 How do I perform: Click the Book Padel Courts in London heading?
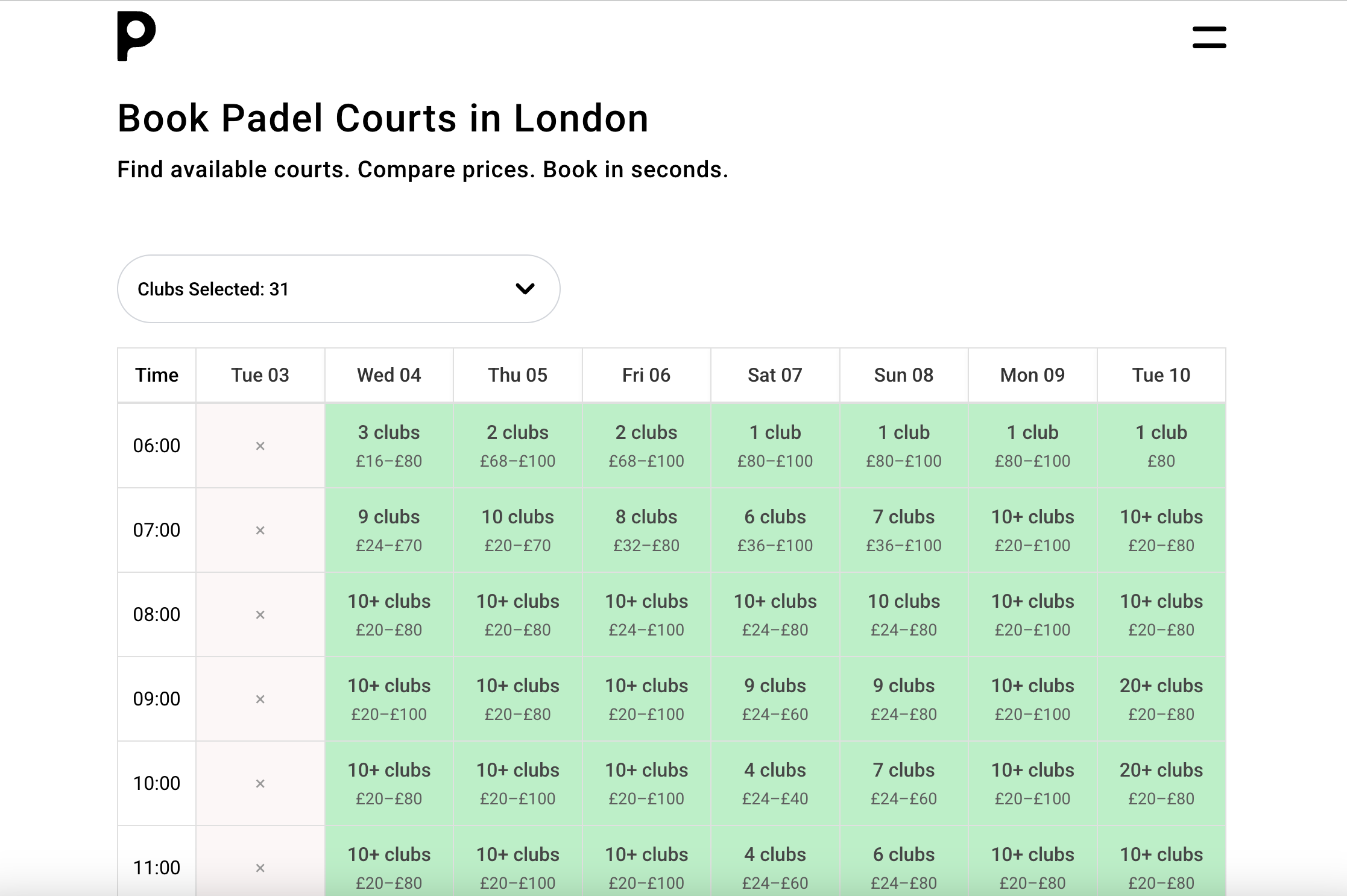(x=383, y=118)
